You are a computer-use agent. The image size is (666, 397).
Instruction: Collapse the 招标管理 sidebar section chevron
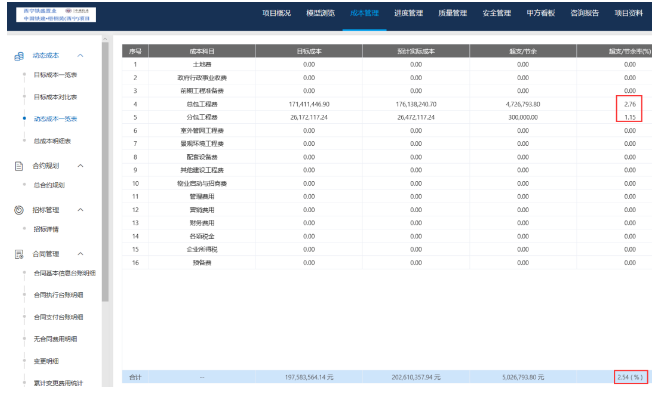[x=80, y=210]
